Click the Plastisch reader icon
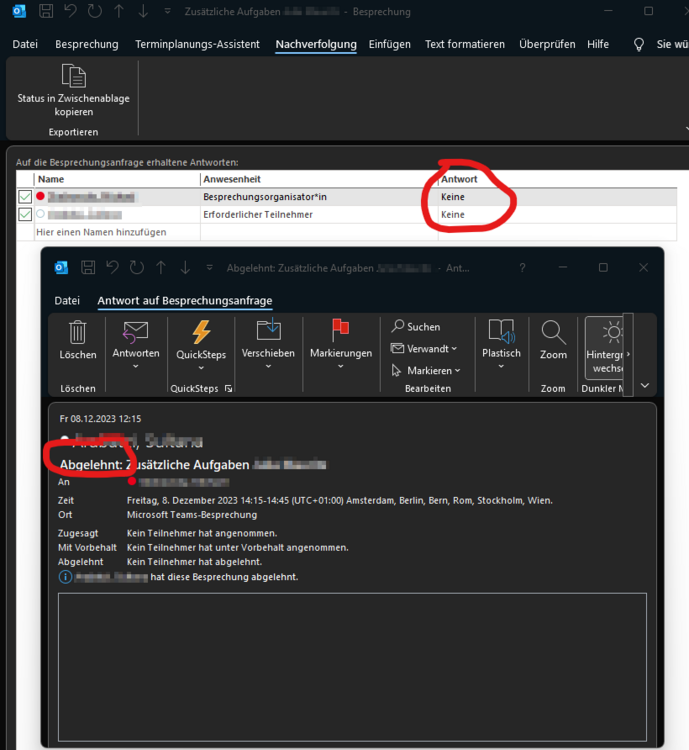The height and width of the screenshot is (750, 689). [x=501, y=333]
